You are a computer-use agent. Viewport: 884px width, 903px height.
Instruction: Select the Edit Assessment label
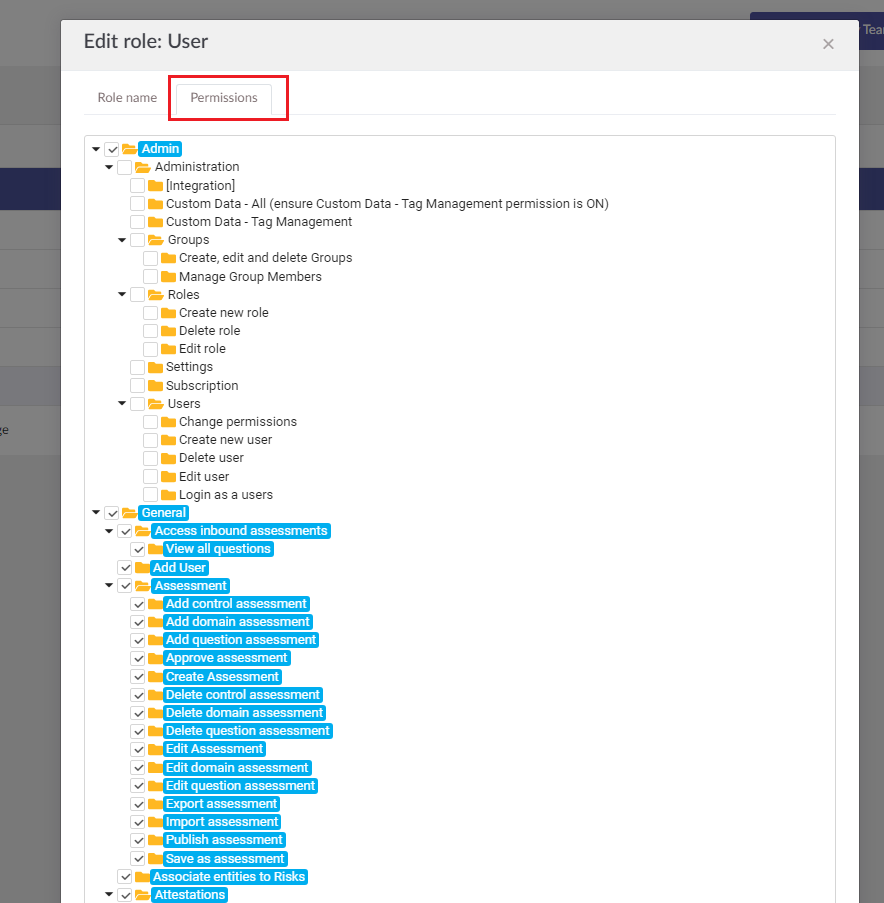(214, 749)
